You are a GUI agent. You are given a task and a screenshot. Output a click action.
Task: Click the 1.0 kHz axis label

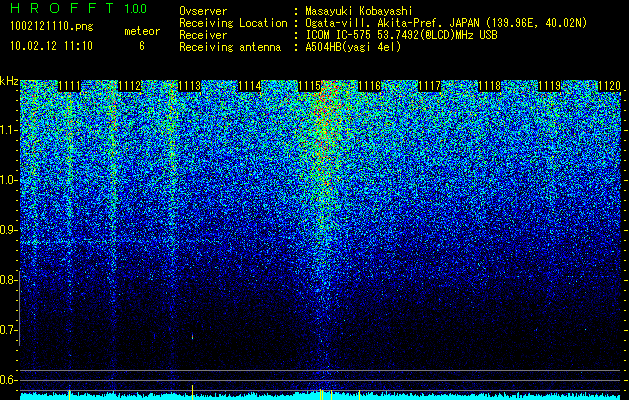[8, 180]
